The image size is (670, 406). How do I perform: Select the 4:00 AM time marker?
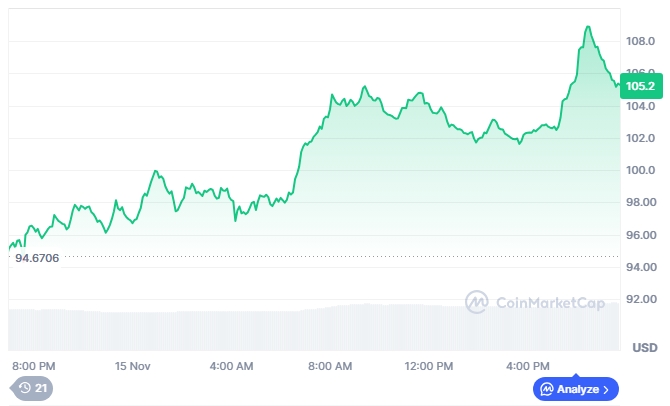pos(231,366)
